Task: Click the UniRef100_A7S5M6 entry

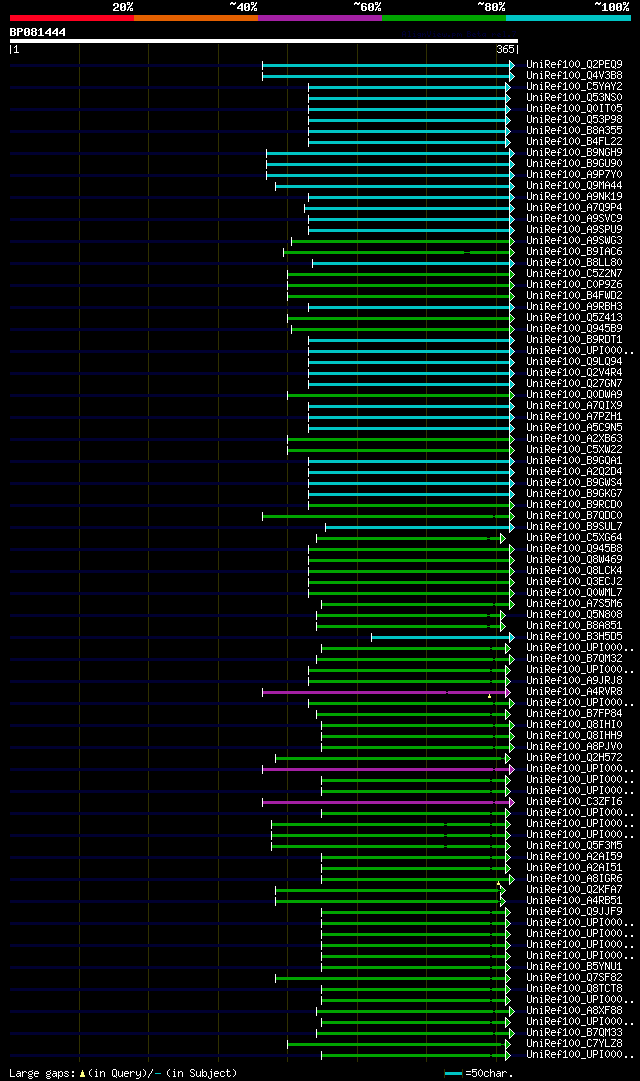Action: tap(574, 604)
